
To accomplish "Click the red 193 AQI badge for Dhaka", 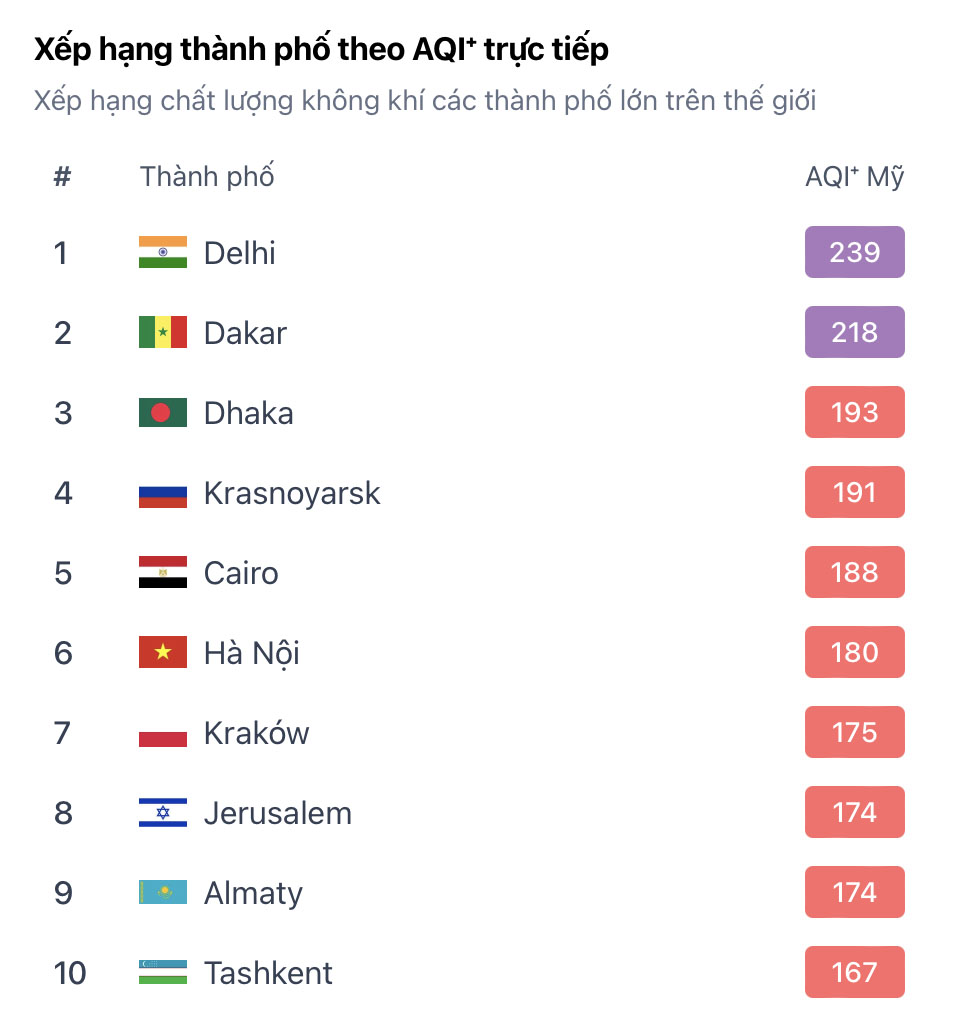I will [x=854, y=412].
